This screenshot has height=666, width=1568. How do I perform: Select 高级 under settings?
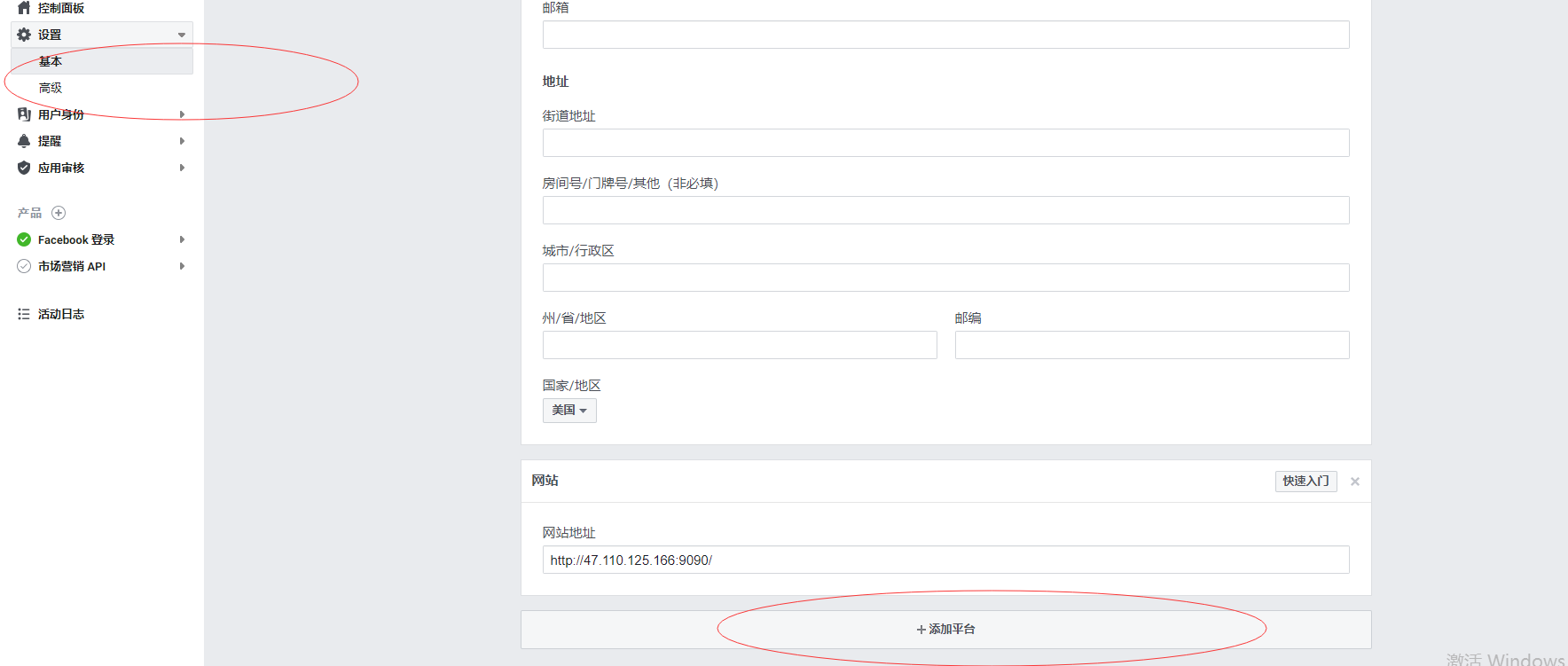click(x=51, y=88)
